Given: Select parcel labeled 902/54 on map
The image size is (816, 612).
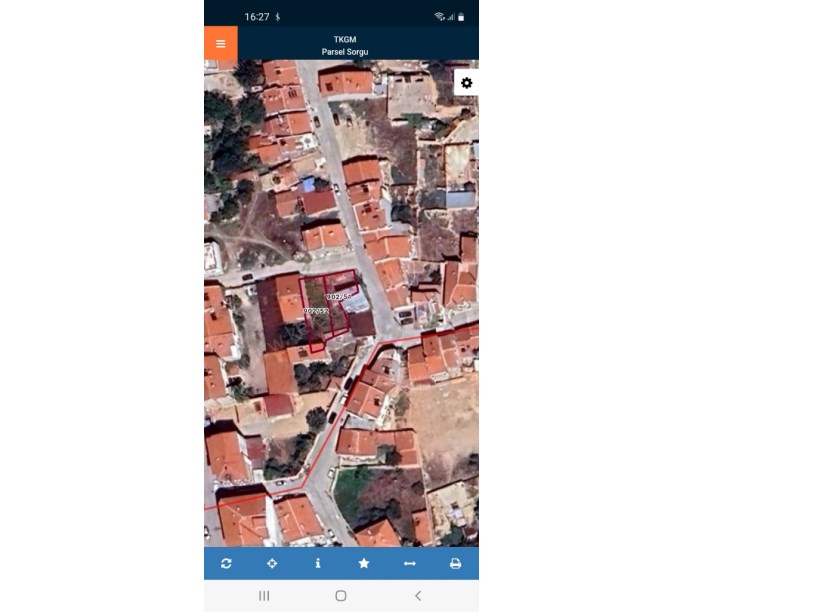Looking at the screenshot, I should coord(340,296).
